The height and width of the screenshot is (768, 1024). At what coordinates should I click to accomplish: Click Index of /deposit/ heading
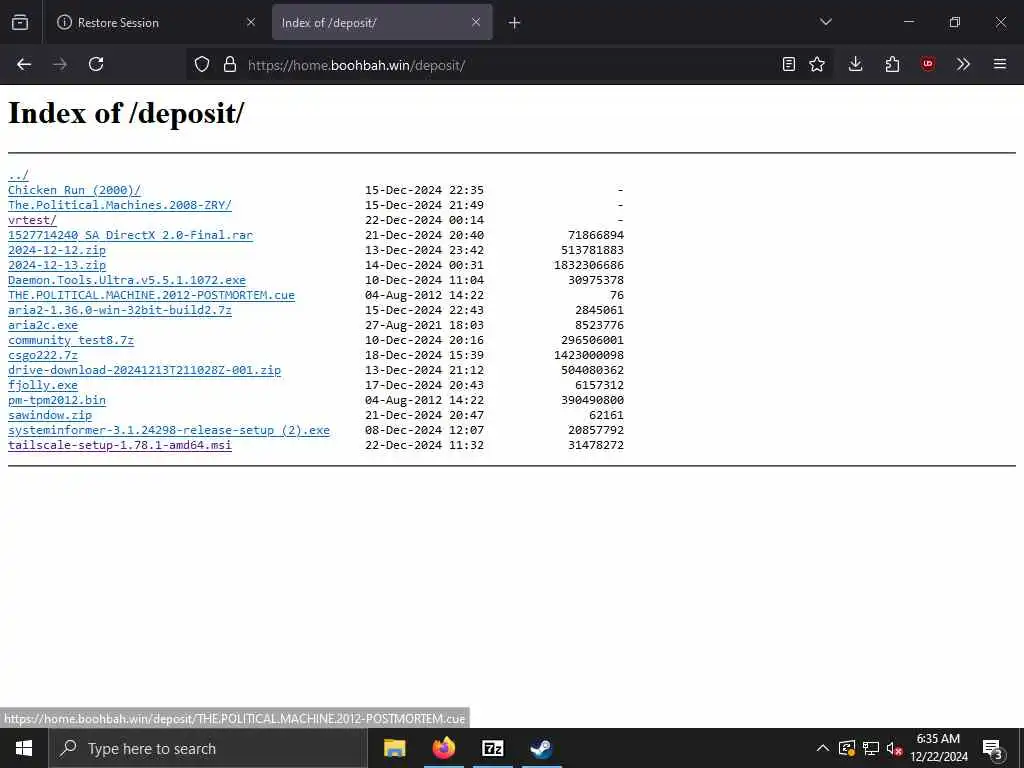[126, 113]
